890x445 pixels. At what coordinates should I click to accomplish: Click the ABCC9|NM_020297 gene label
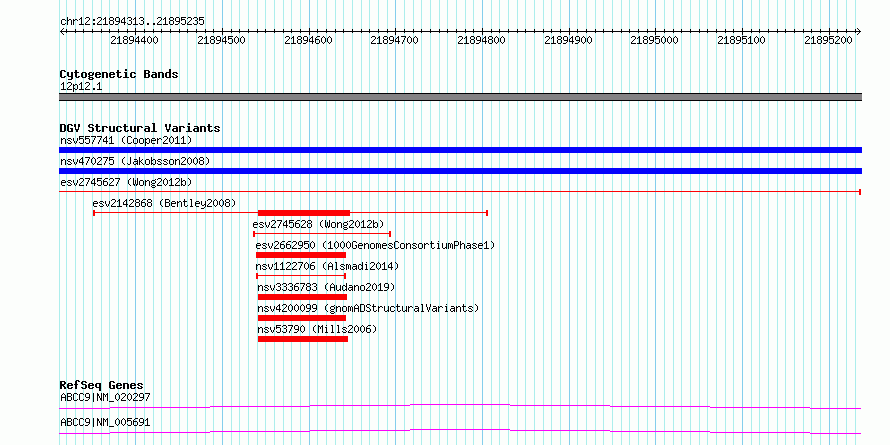coord(105,397)
